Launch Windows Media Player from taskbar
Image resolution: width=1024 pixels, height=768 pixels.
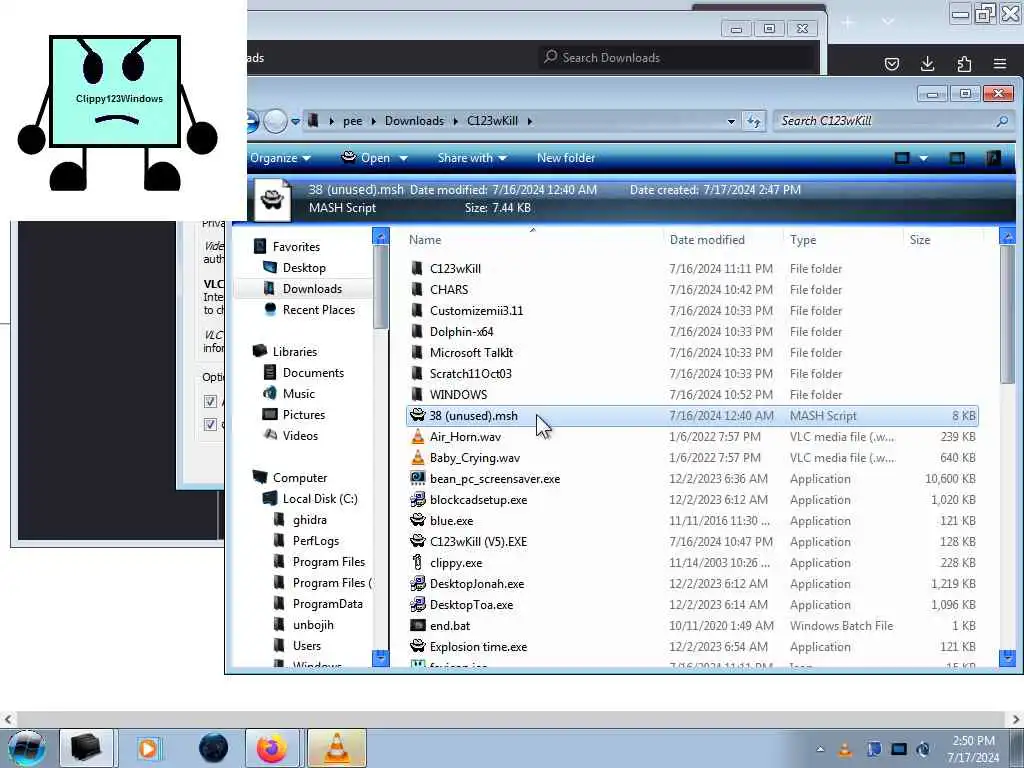coord(148,748)
